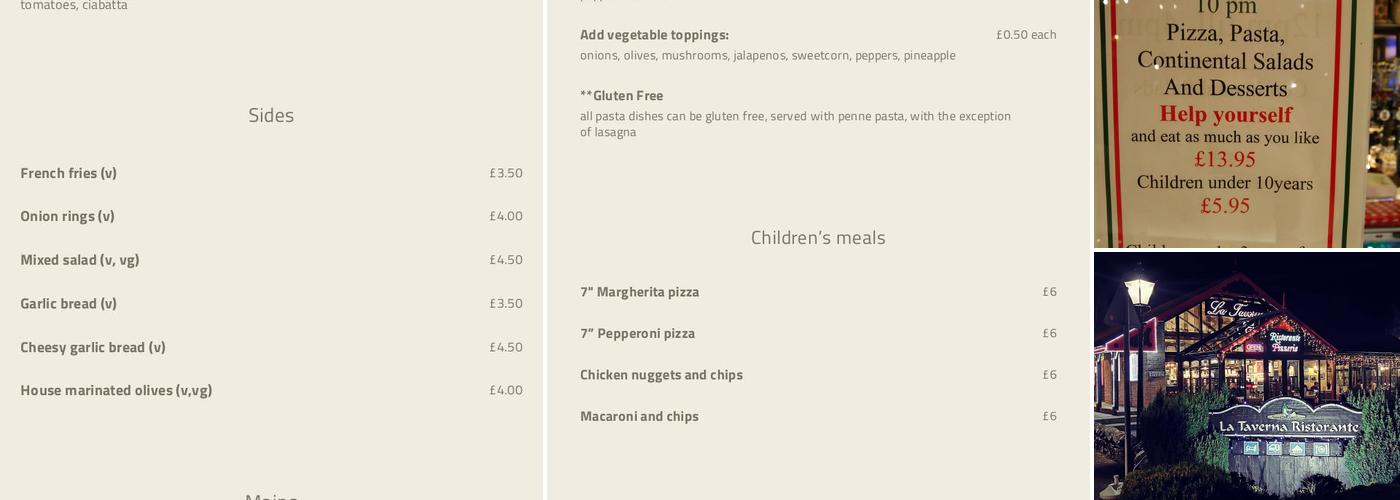This screenshot has width=1400, height=500.
Task: Click the Sides section heading
Action: click(x=271, y=115)
